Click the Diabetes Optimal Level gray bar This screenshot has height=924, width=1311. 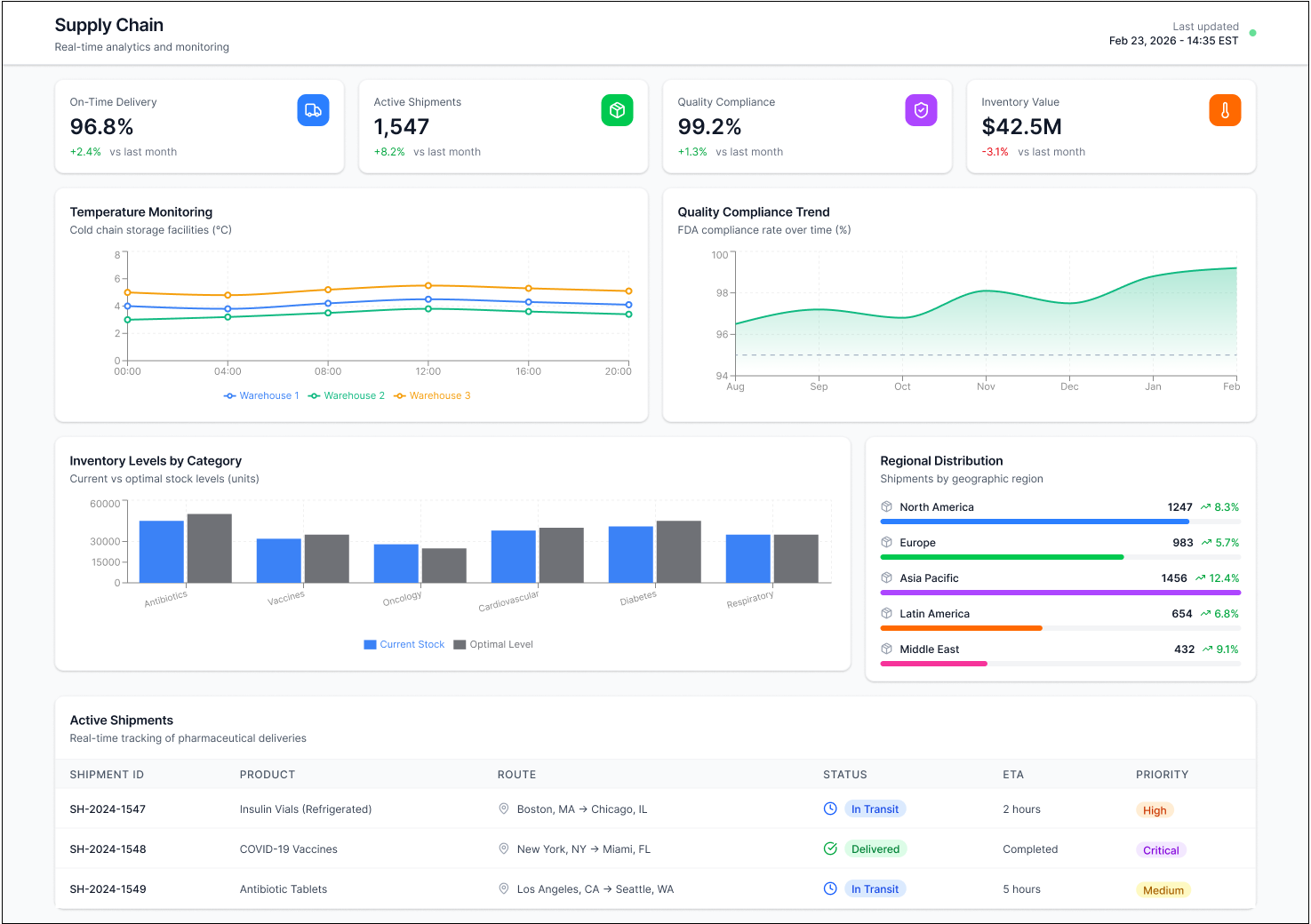tap(679, 552)
